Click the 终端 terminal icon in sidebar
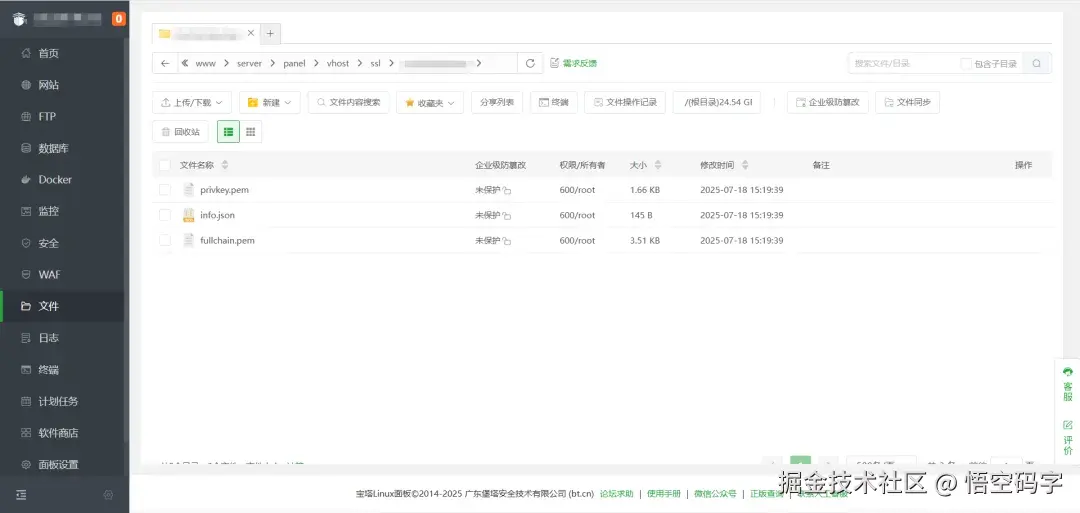Viewport: 1080px width, 513px height. (x=26, y=370)
